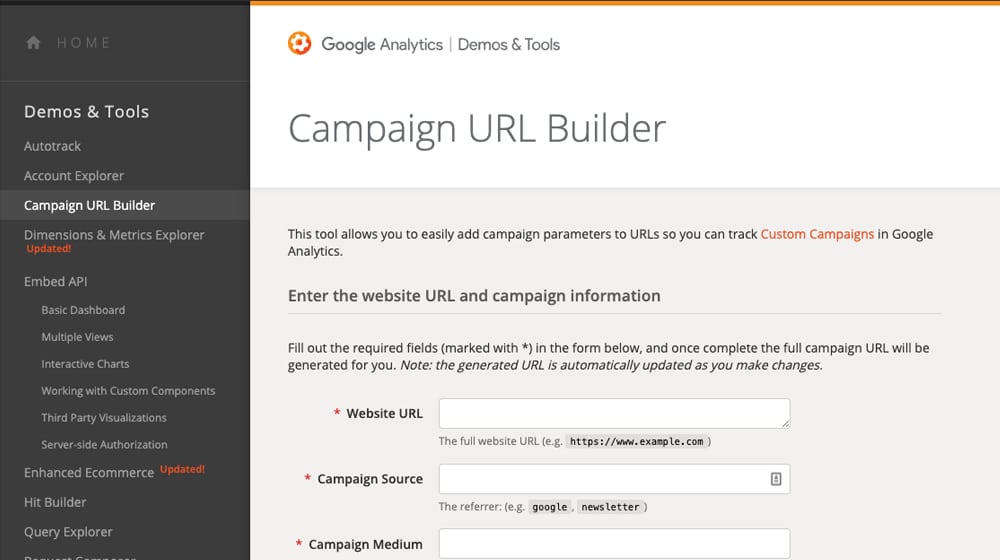Click 'Updated!' badge beside Enhanced Ecommerce

(182, 469)
